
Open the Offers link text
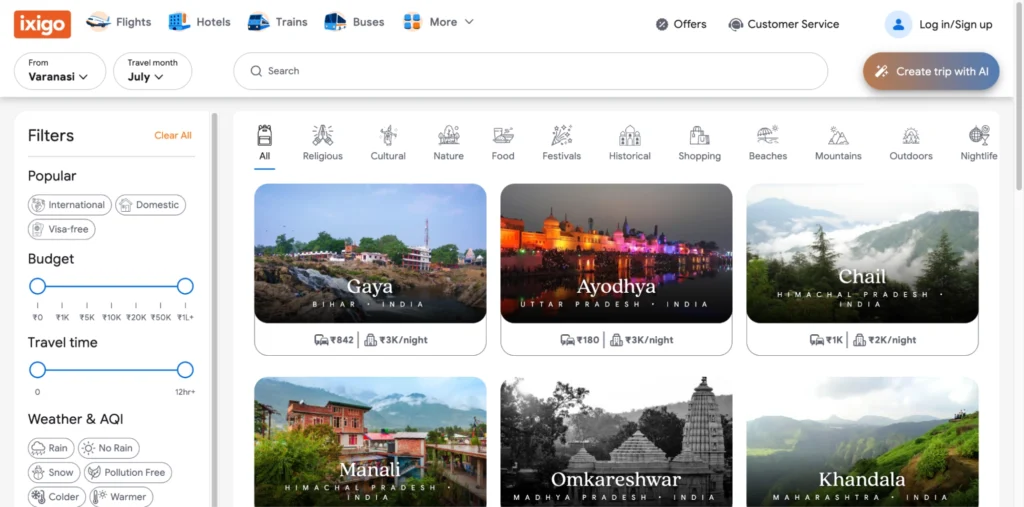[x=690, y=24]
